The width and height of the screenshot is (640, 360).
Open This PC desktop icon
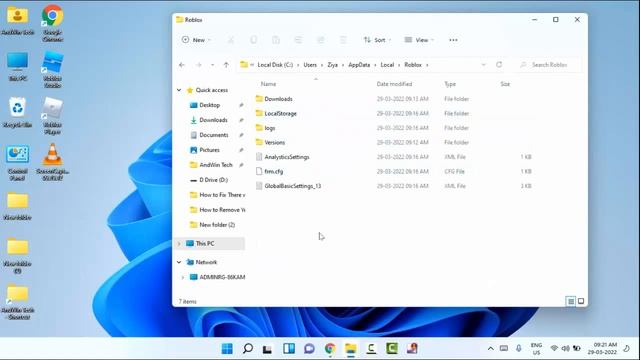[x=17, y=67]
